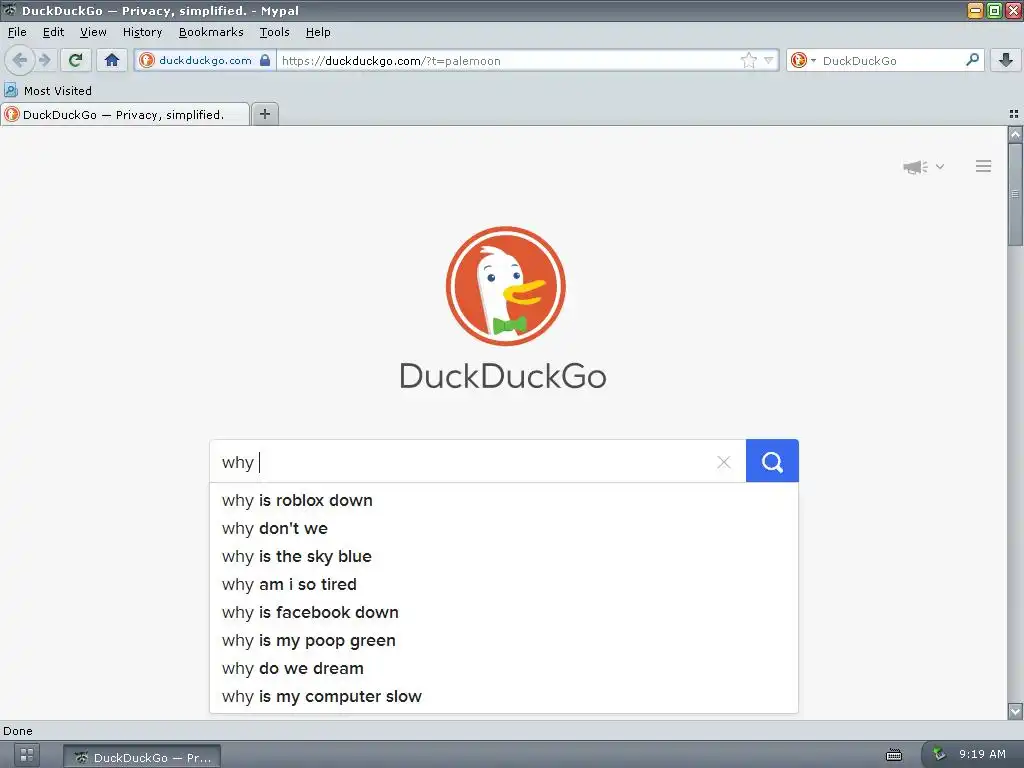Click the toolbar search magnifier icon

pos(972,60)
